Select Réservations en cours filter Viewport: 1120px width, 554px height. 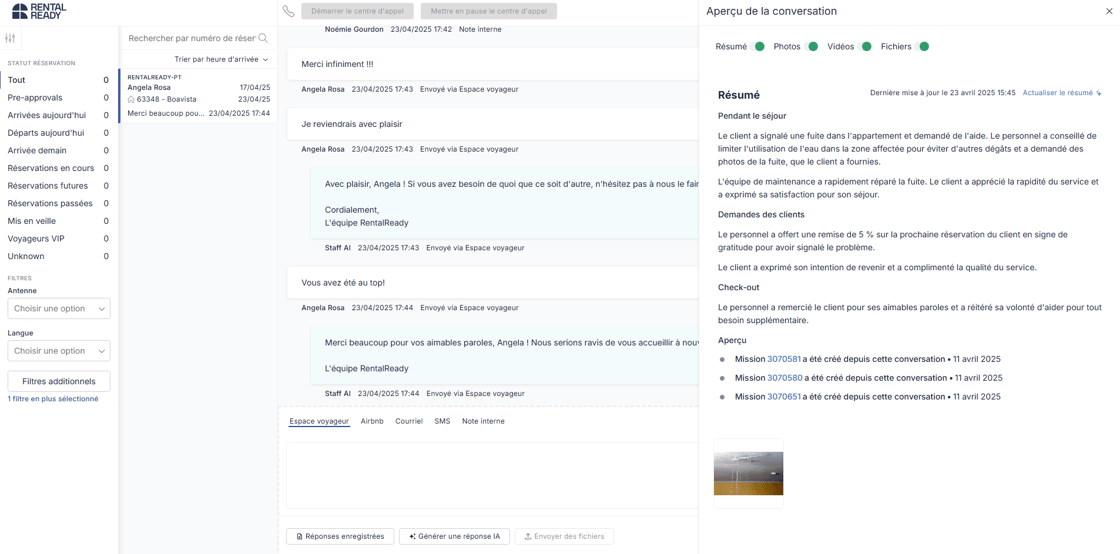coord(59,168)
